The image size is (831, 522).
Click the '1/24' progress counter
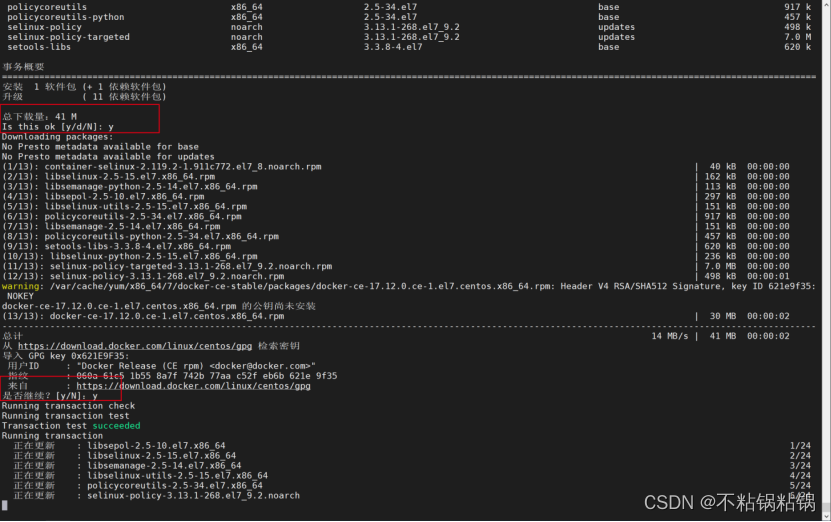[x=800, y=446]
